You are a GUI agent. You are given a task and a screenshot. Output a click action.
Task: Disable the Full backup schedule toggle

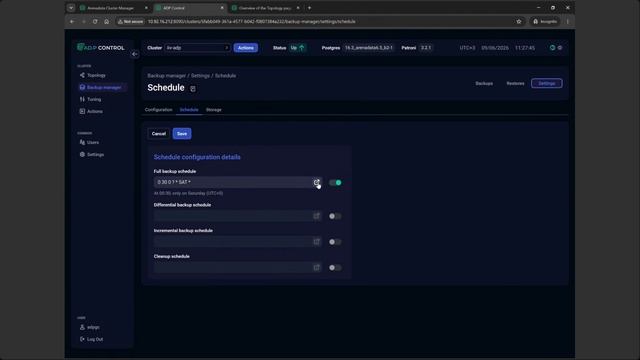click(x=335, y=182)
